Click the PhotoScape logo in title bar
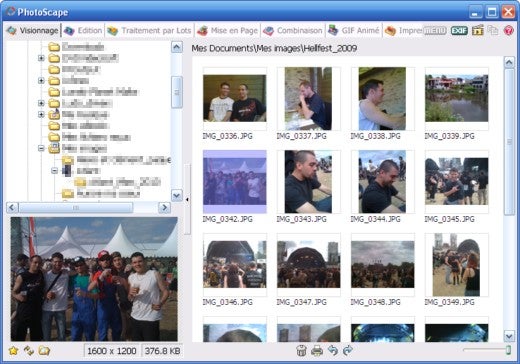The height and width of the screenshot is (364, 520). coord(11,11)
